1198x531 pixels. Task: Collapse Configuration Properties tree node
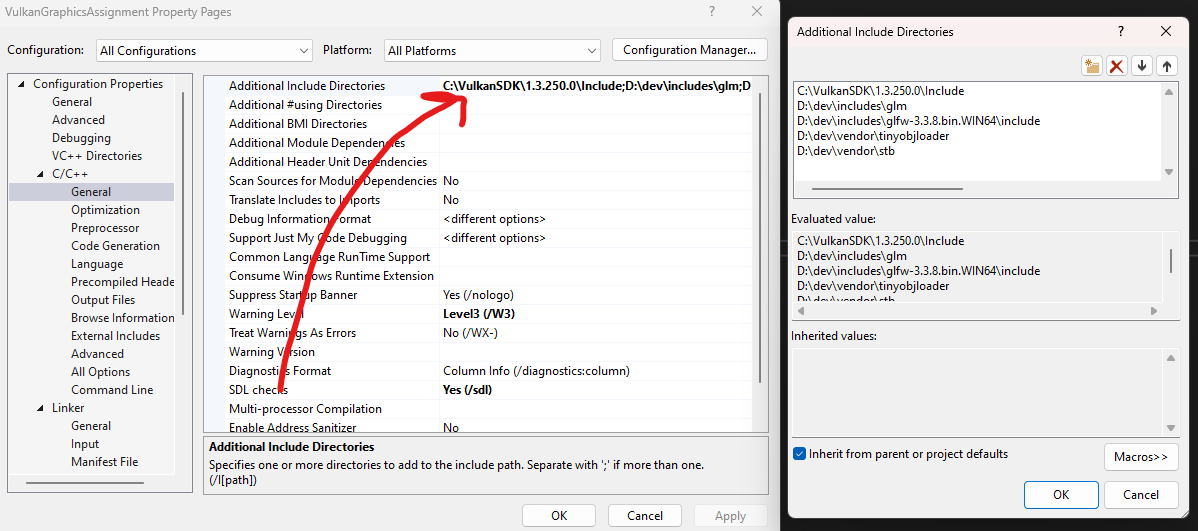pyautogui.click(x=21, y=84)
